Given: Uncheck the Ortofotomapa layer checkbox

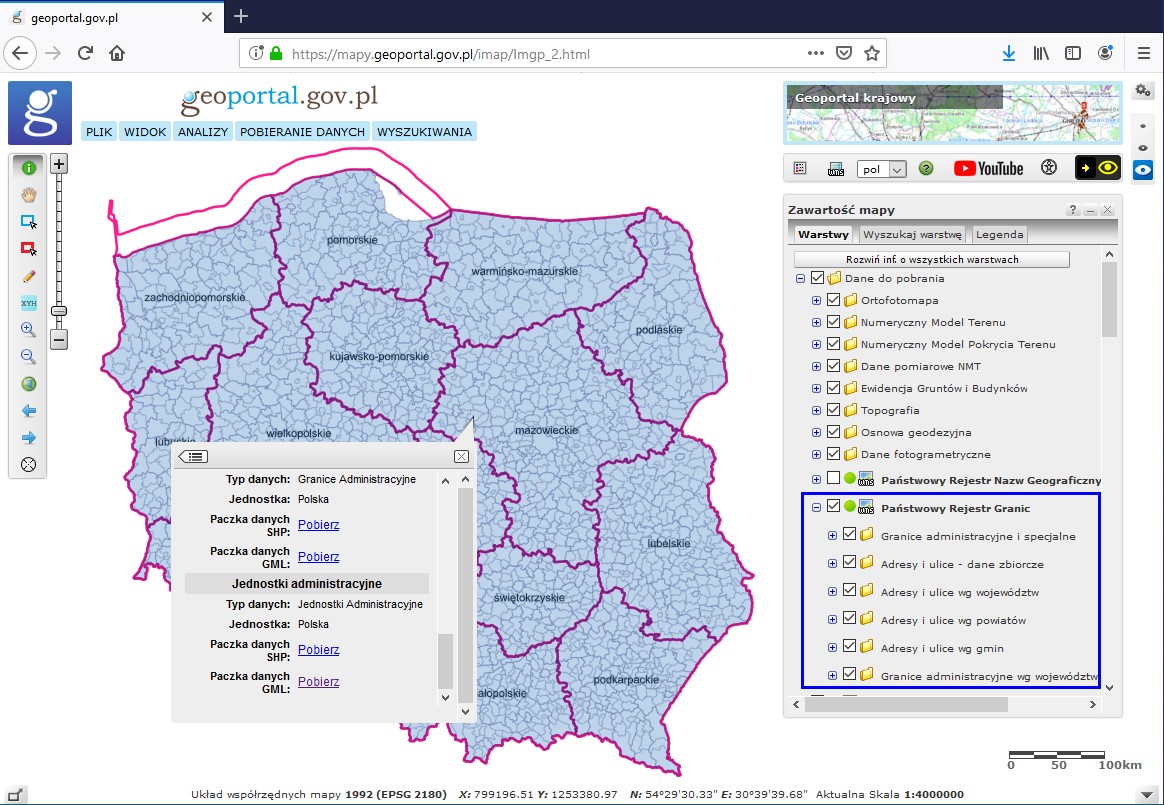Looking at the screenshot, I should click(x=833, y=300).
